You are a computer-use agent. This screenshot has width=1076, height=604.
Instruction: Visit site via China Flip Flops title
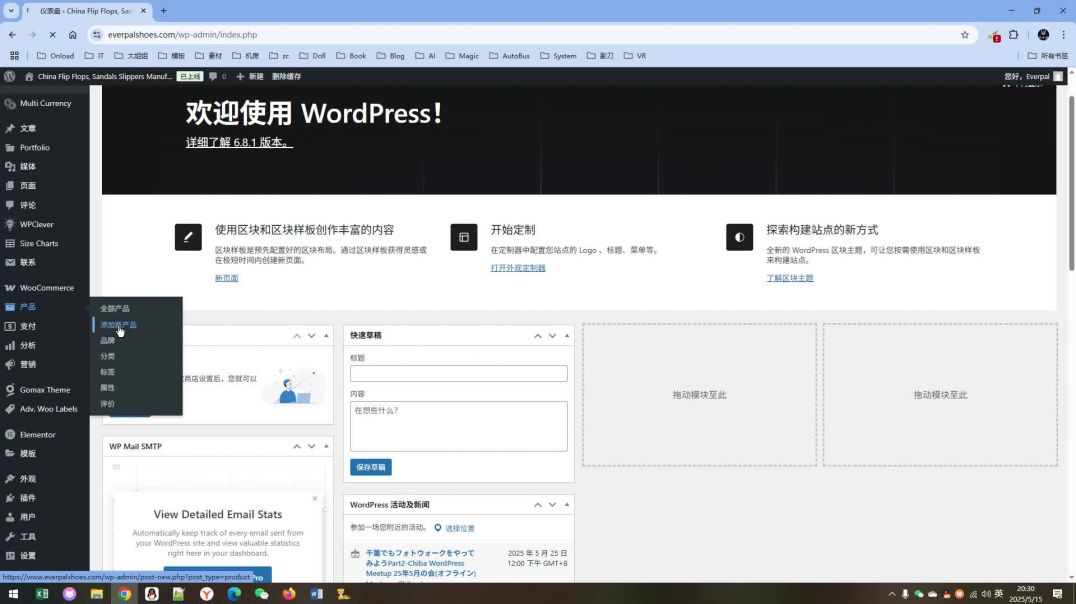point(98,76)
